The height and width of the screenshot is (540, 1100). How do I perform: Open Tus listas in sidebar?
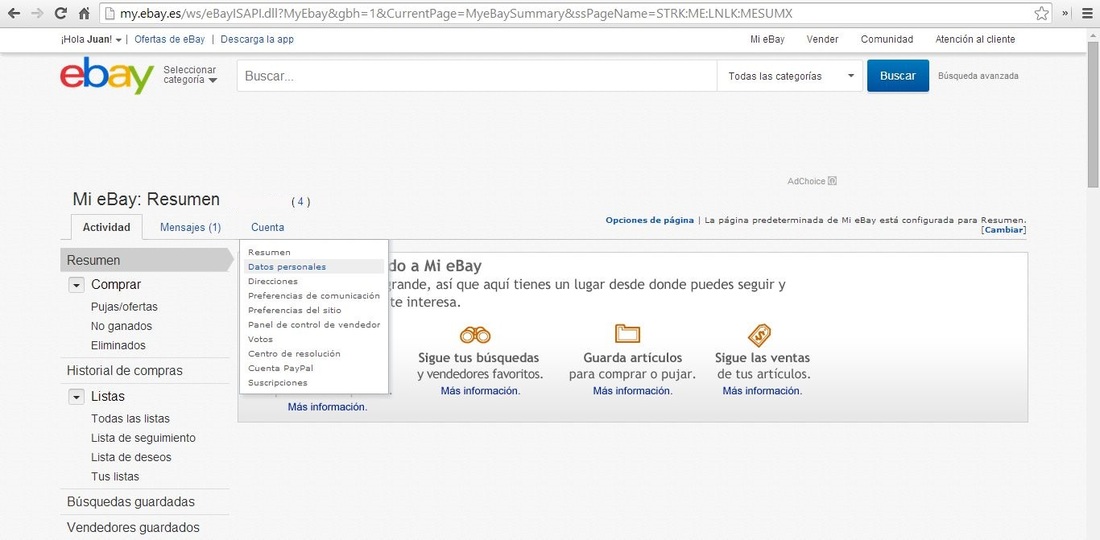[x=115, y=477]
